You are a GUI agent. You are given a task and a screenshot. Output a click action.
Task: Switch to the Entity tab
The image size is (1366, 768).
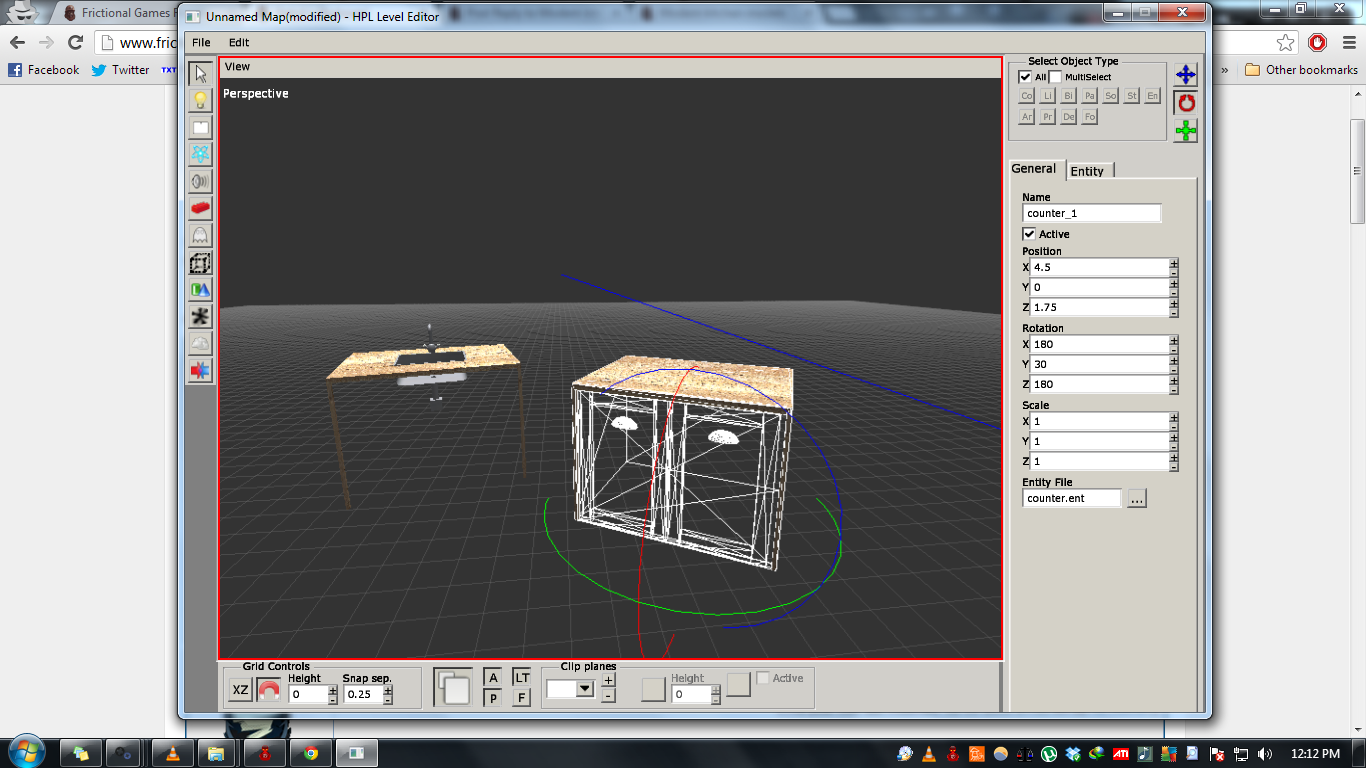point(1088,171)
